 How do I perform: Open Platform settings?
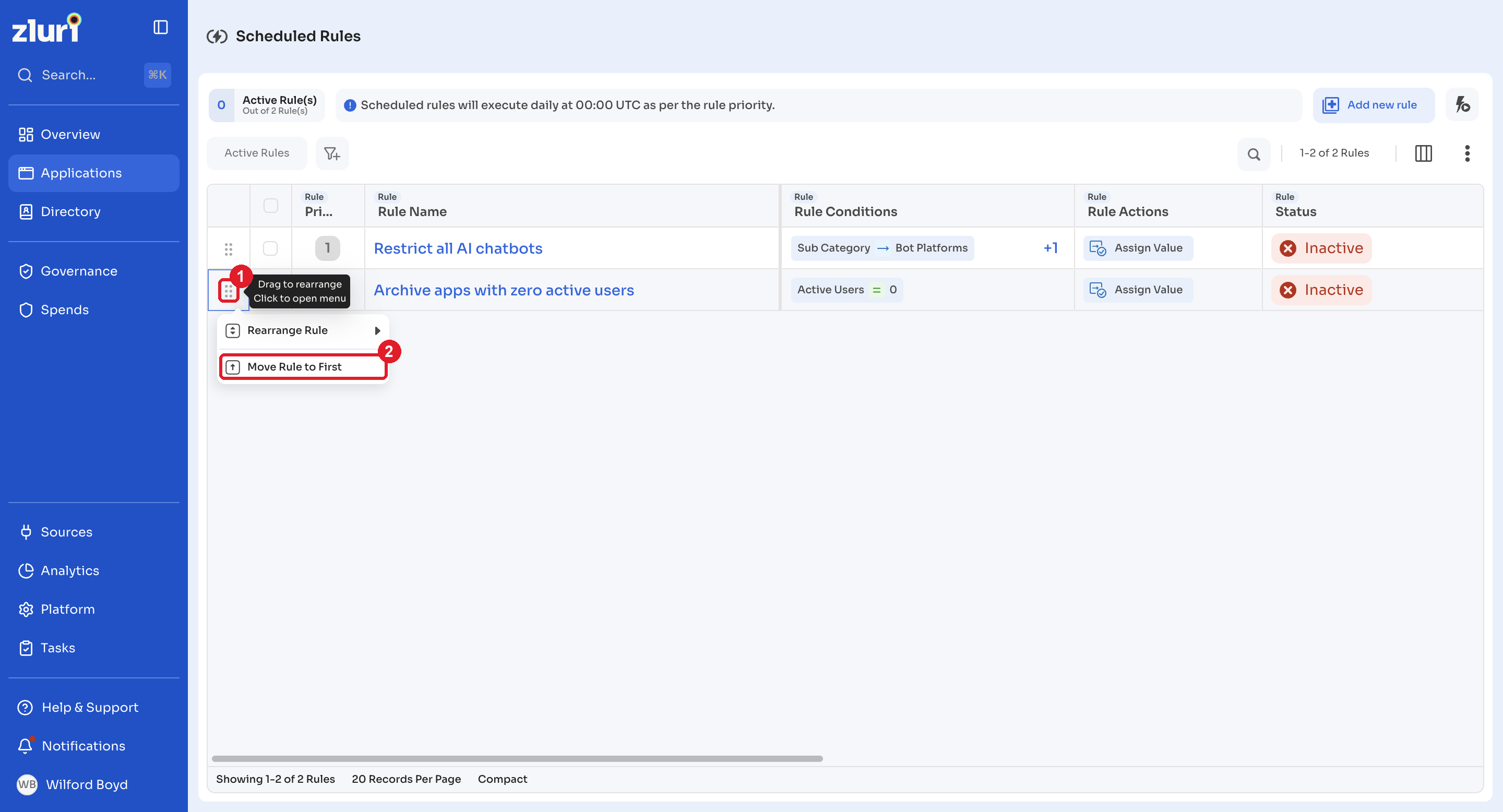click(94, 609)
